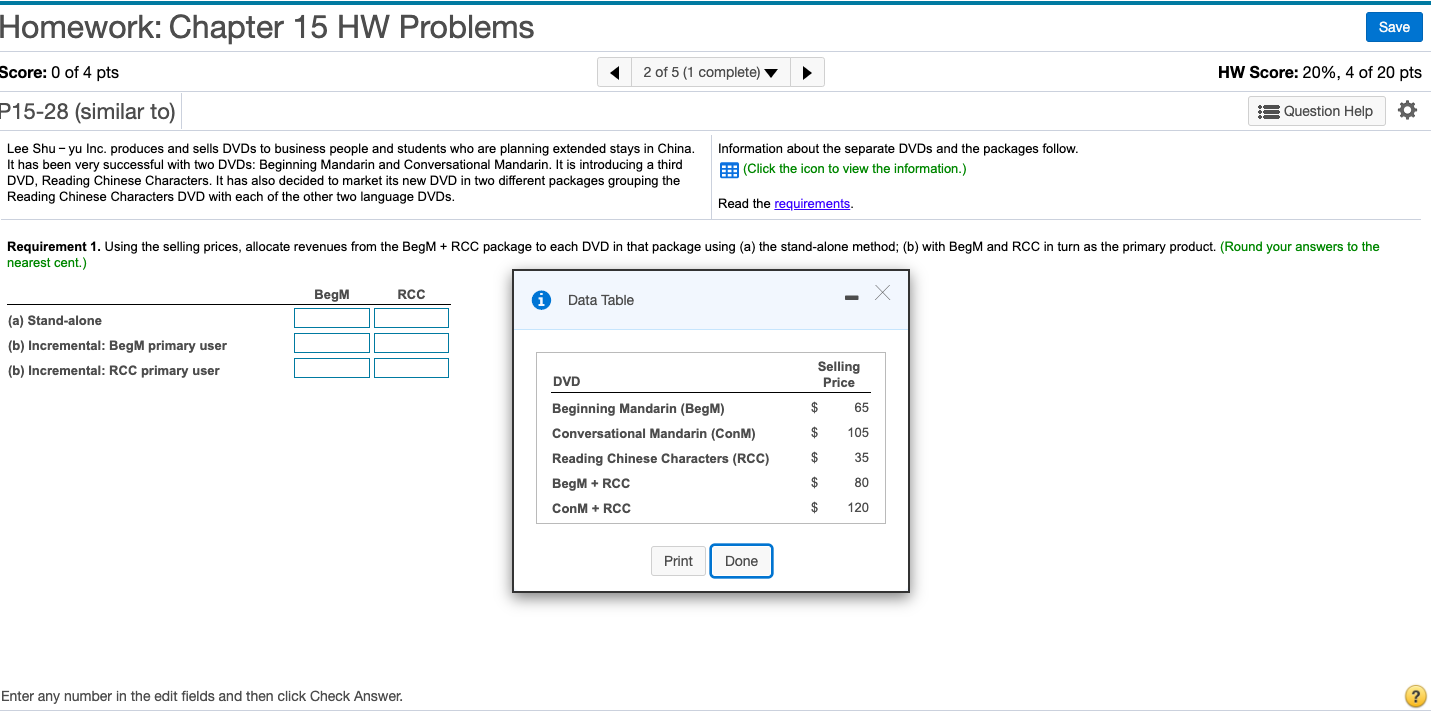Open the settings gear icon
This screenshot has width=1431, height=721.
1407,110
